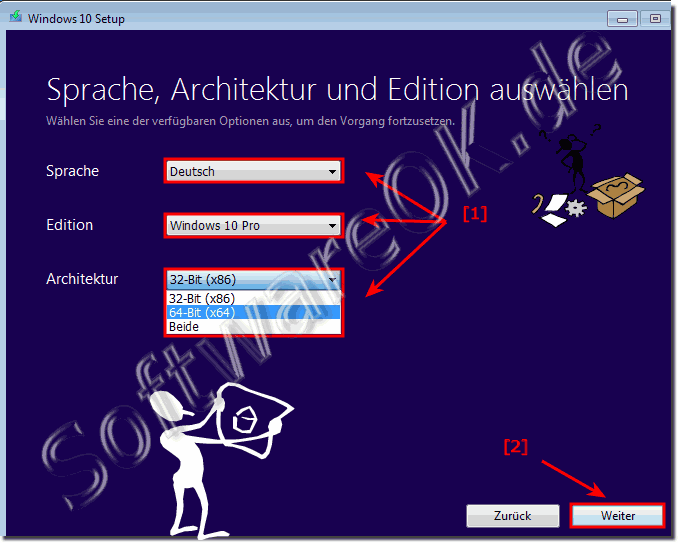
Task: Choose 64-Bit (x64) in the Architektur list
Action: pos(253,313)
